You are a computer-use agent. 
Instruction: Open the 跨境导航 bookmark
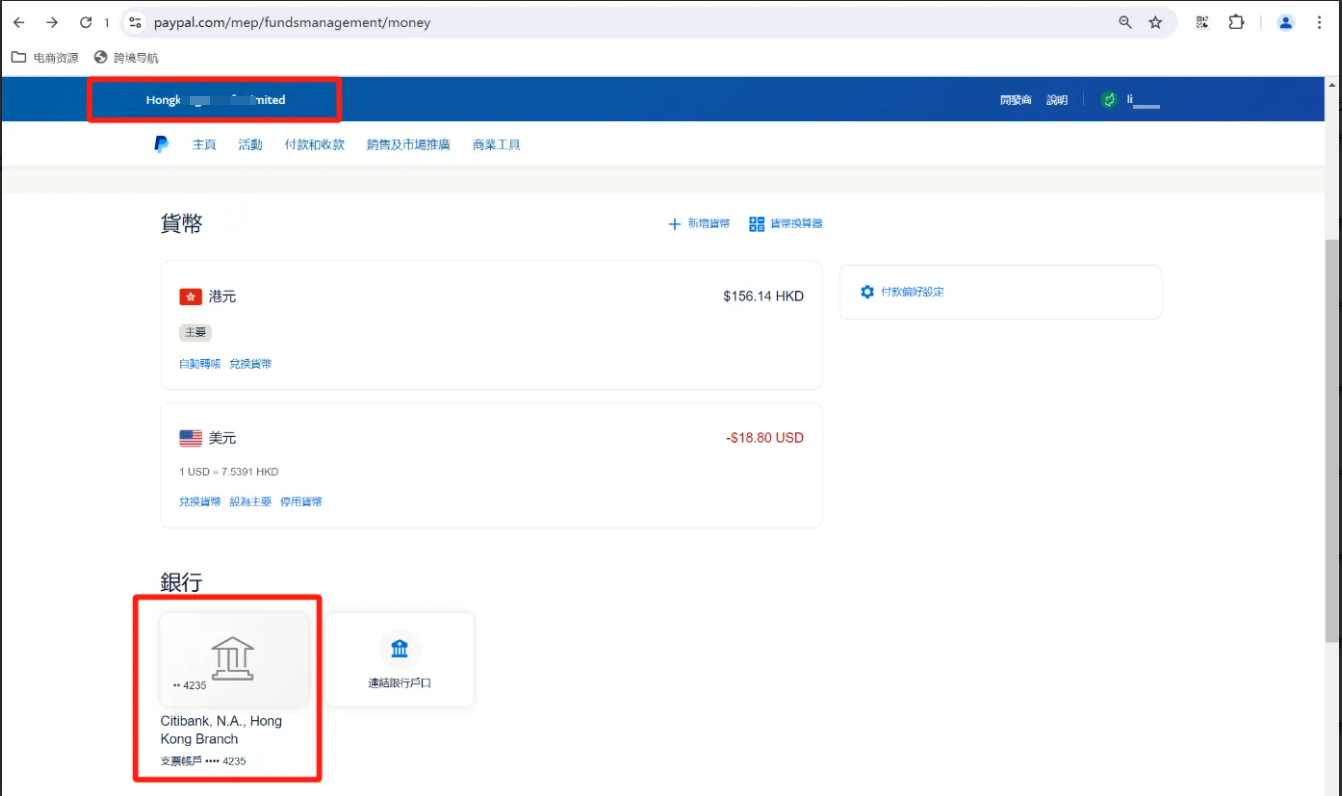126,58
